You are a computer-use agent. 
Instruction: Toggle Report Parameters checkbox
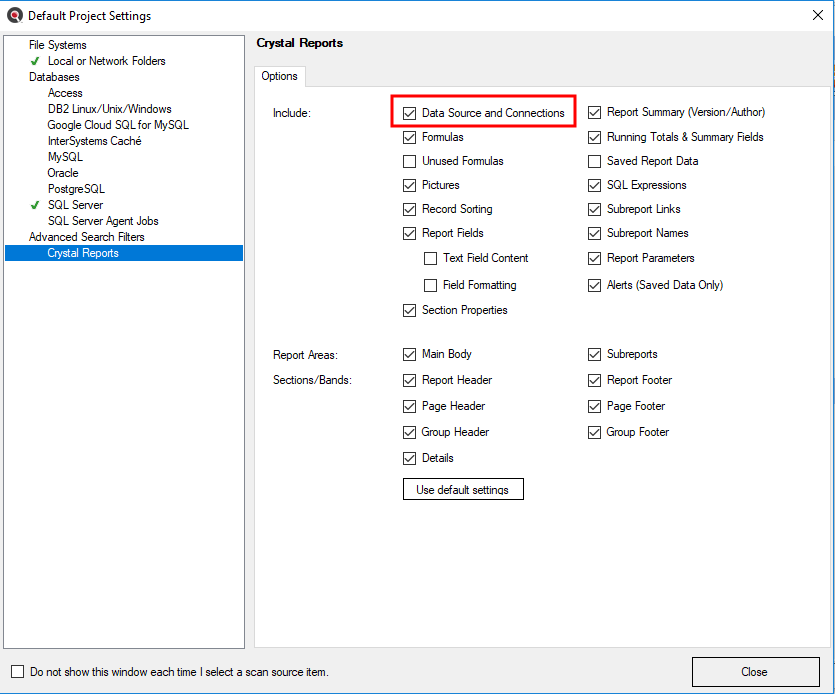pos(594,258)
